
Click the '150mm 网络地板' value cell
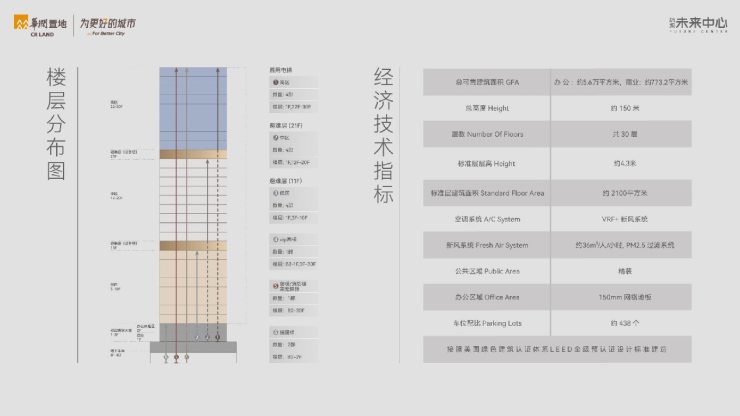[621, 297]
